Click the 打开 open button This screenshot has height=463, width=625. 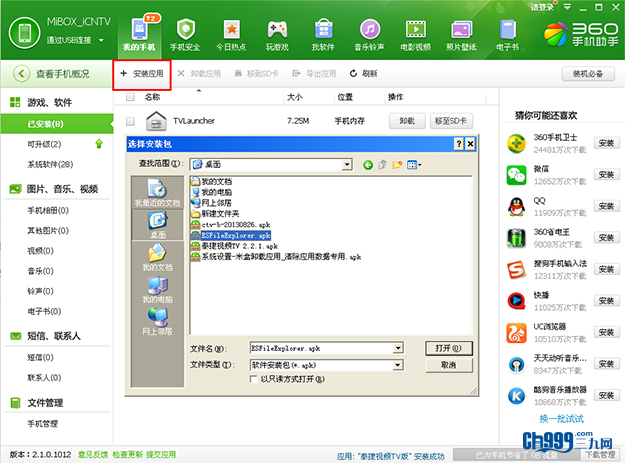pyautogui.click(x=441, y=347)
